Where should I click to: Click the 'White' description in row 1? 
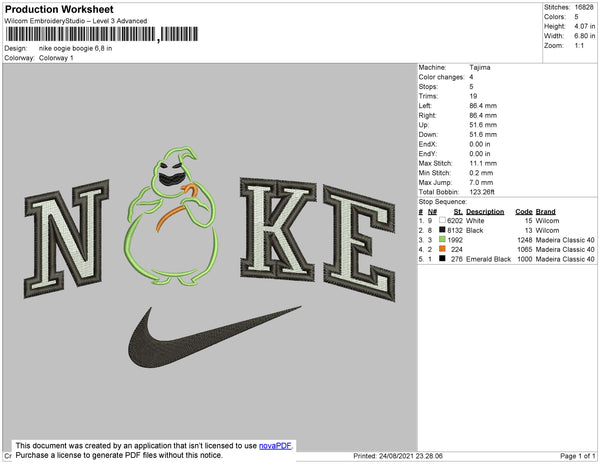click(475, 221)
